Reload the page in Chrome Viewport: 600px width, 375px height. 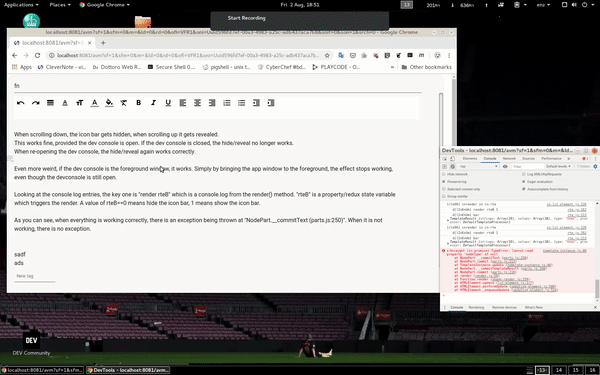[37, 55]
